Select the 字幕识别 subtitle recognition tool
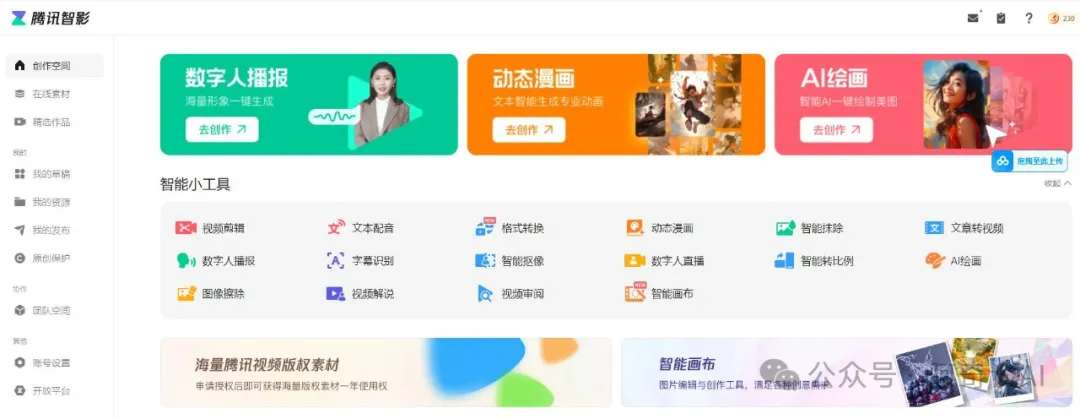The width and height of the screenshot is (1080, 419). tap(360, 260)
